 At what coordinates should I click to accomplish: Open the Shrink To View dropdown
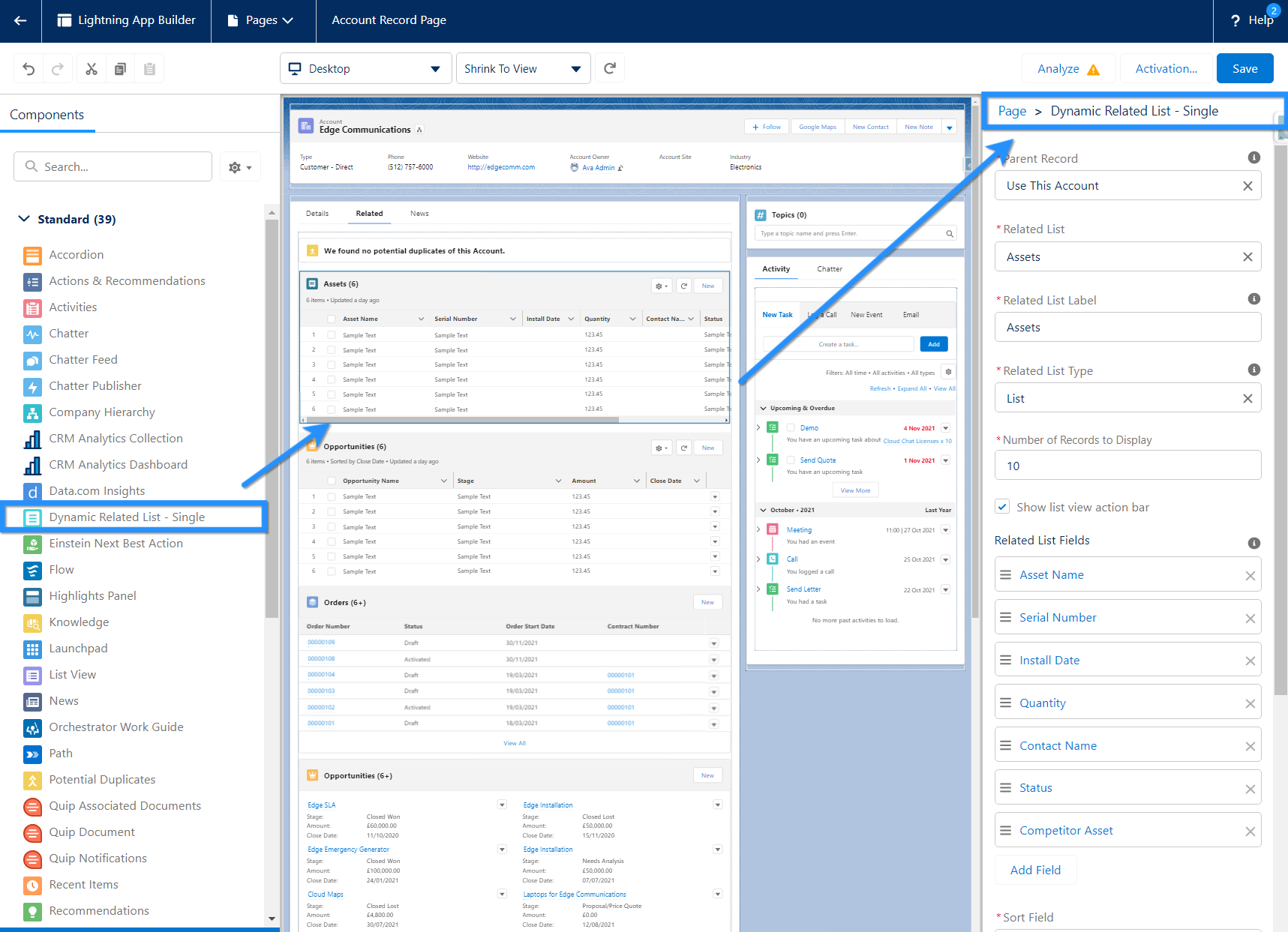(x=523, y=68)
